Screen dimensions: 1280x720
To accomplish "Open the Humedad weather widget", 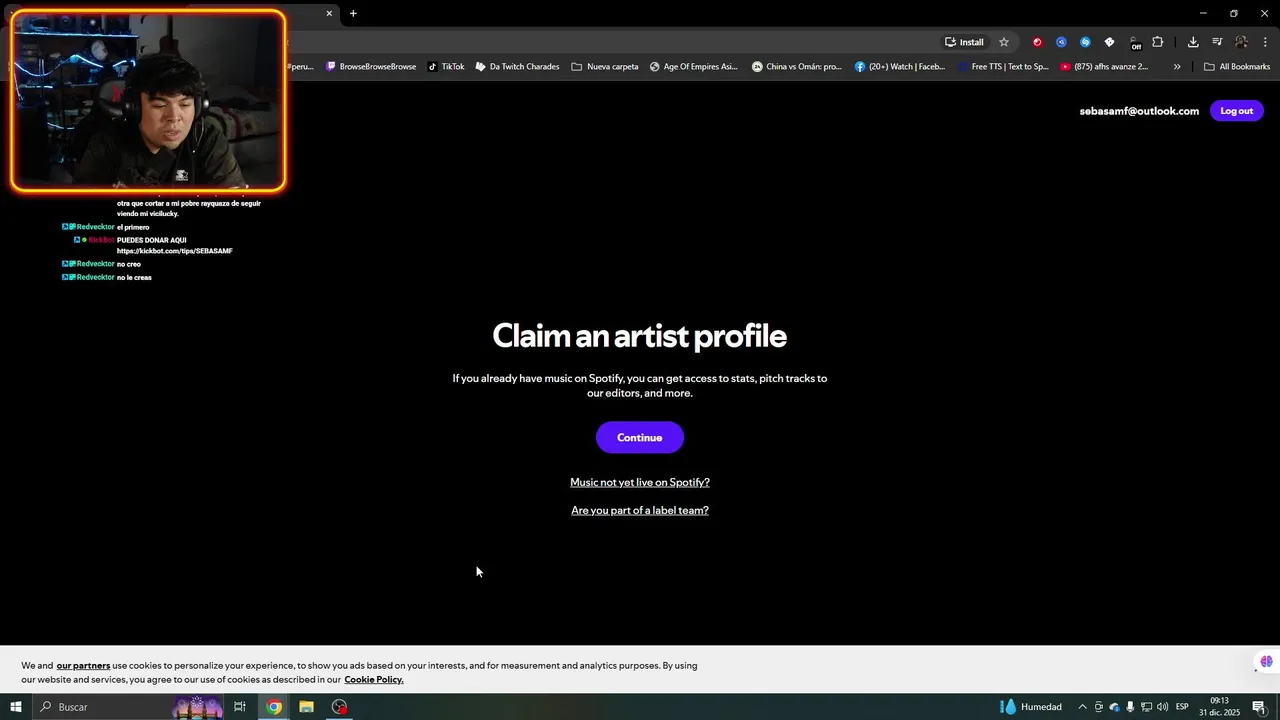I will tap(1031, 707).
